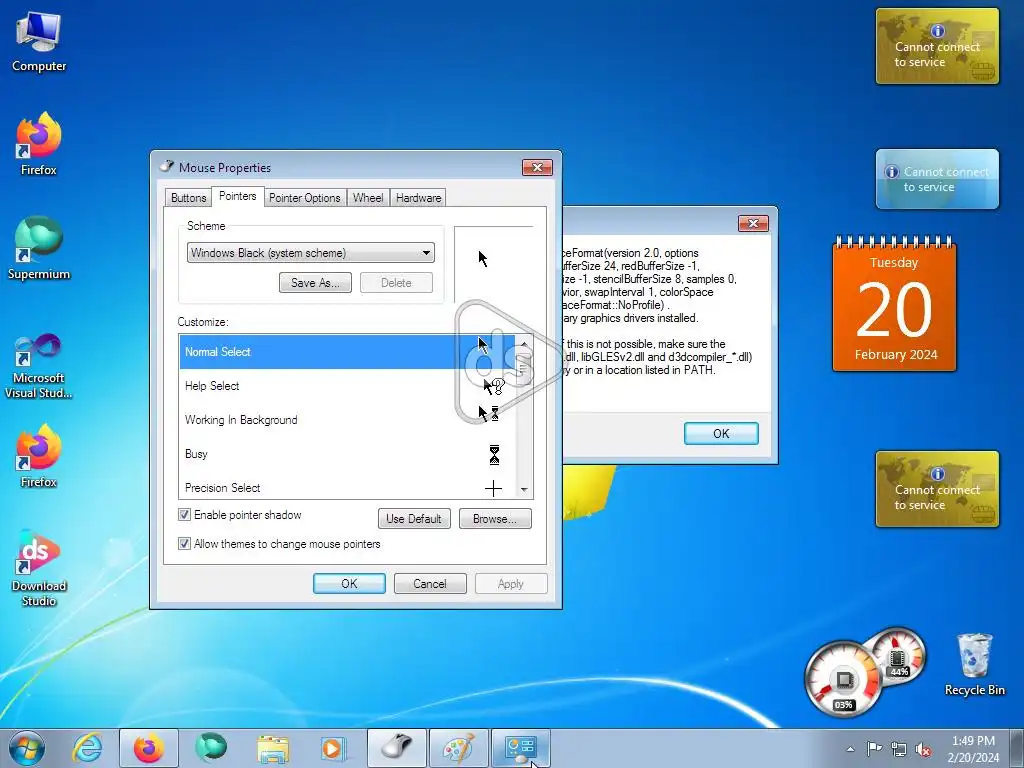Viewport: 1024px width, 768px height.
Task: Open the Windows Start menu orb
Action: 27,748
